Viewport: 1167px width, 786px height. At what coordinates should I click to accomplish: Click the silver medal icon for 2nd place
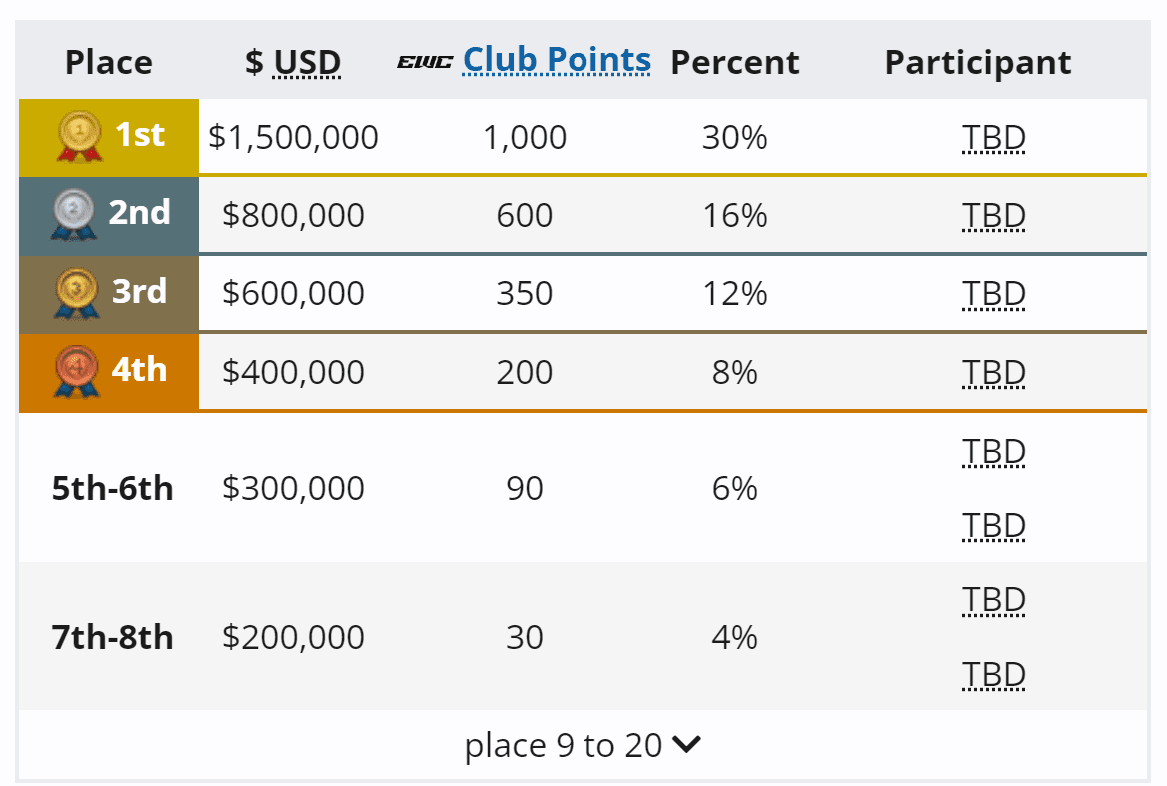73,214
